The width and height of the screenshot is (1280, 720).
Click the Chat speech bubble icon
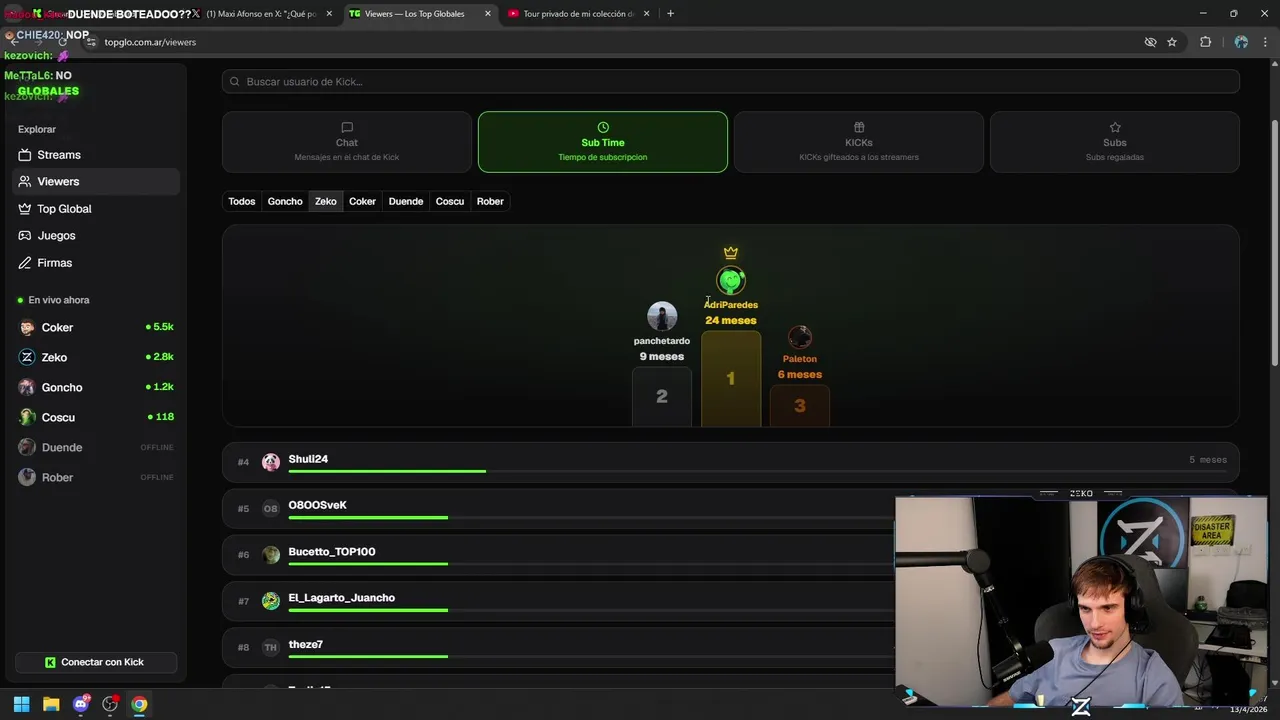coord(347,127)
